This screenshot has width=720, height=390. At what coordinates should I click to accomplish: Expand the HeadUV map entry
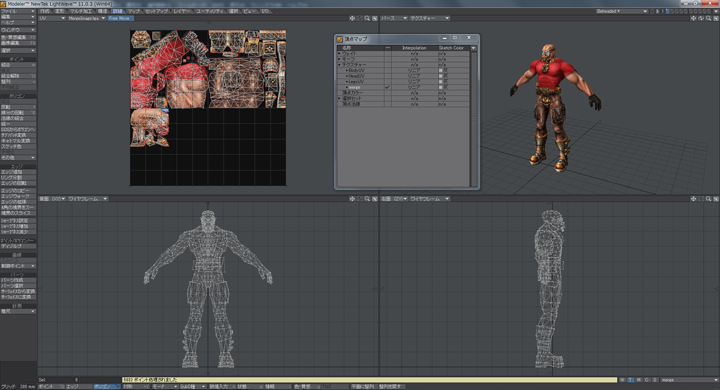pos(347,76)
